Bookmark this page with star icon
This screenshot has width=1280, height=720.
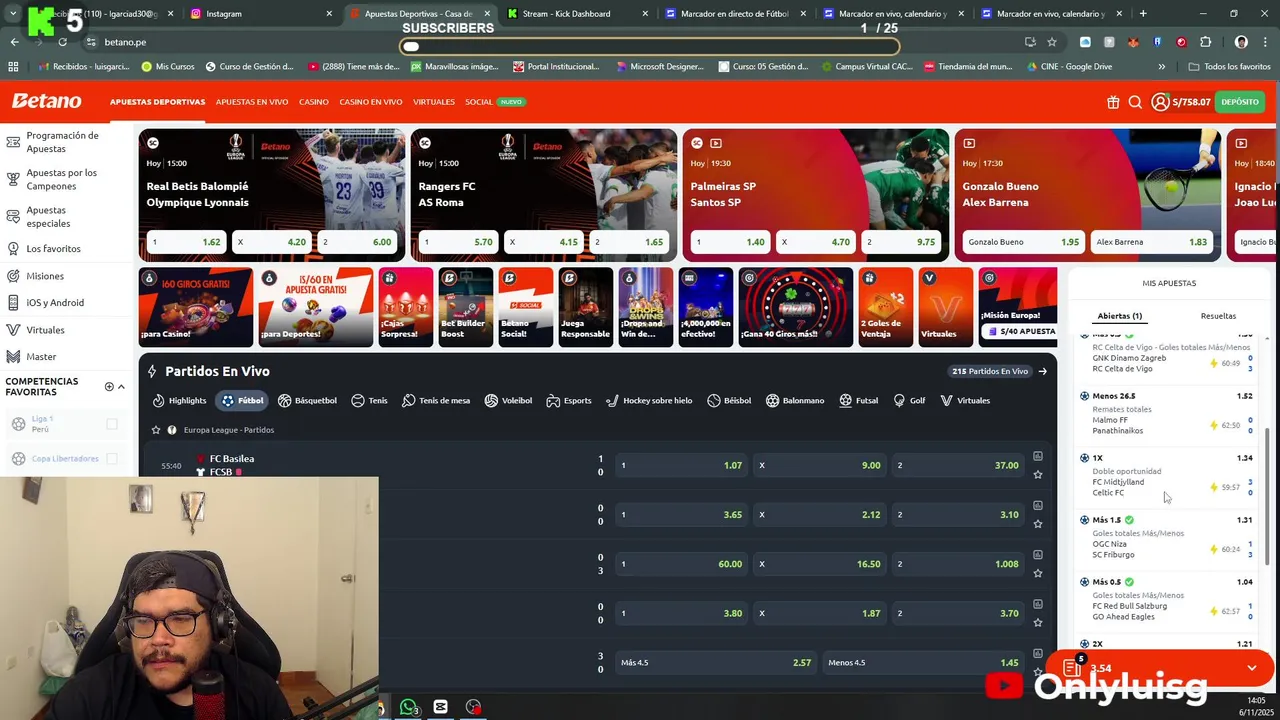point(1052,42)
